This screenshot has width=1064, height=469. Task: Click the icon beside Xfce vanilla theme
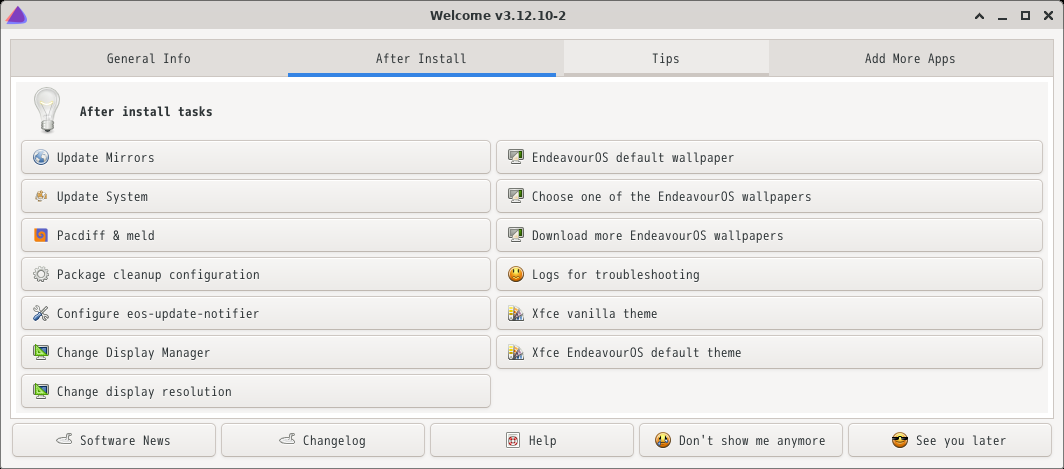516,314
